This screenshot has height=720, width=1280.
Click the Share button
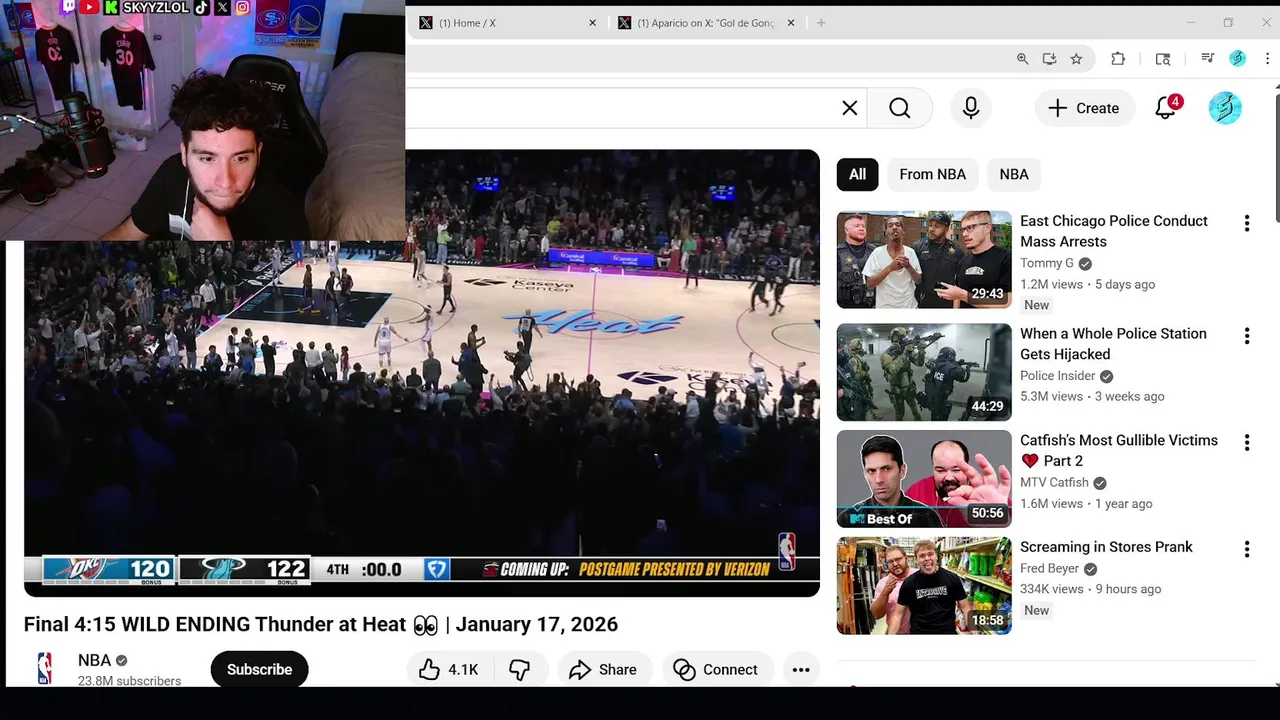point(603,670)
